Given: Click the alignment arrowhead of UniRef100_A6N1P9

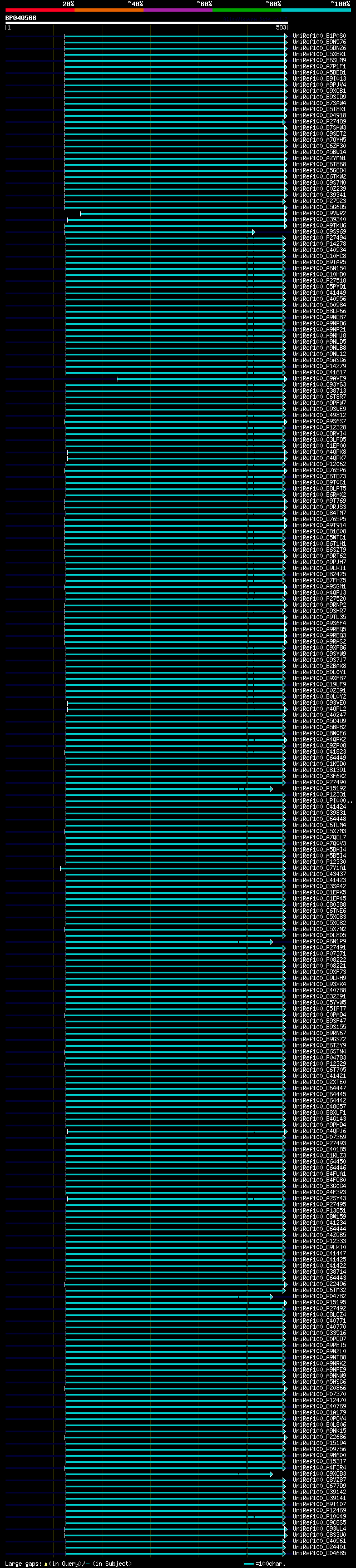Looking at the screenshot, I should tap(271, 942).
